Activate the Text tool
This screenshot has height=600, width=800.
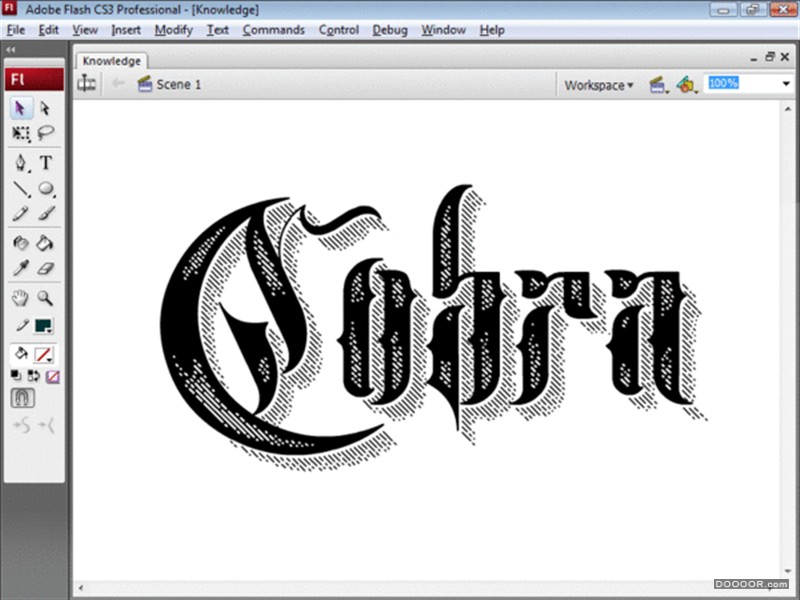(45, 163)
